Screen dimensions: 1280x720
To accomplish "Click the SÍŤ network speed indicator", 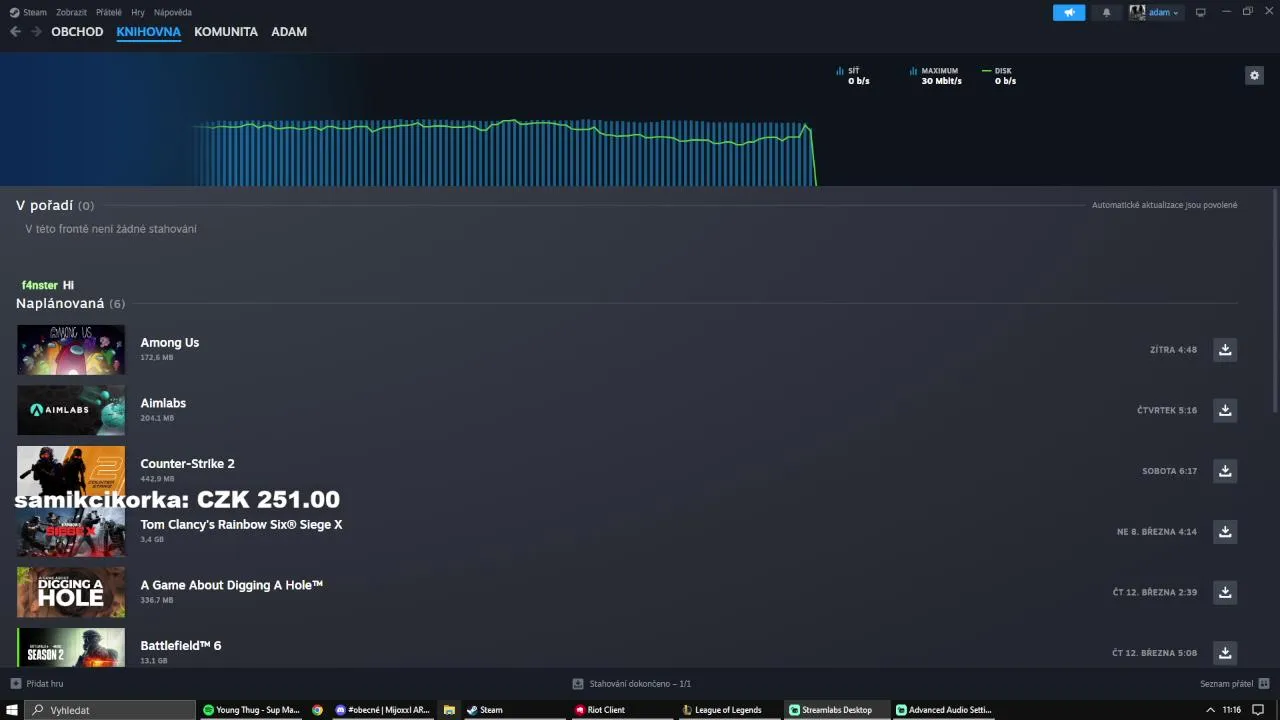I will (x=853, y=76).
